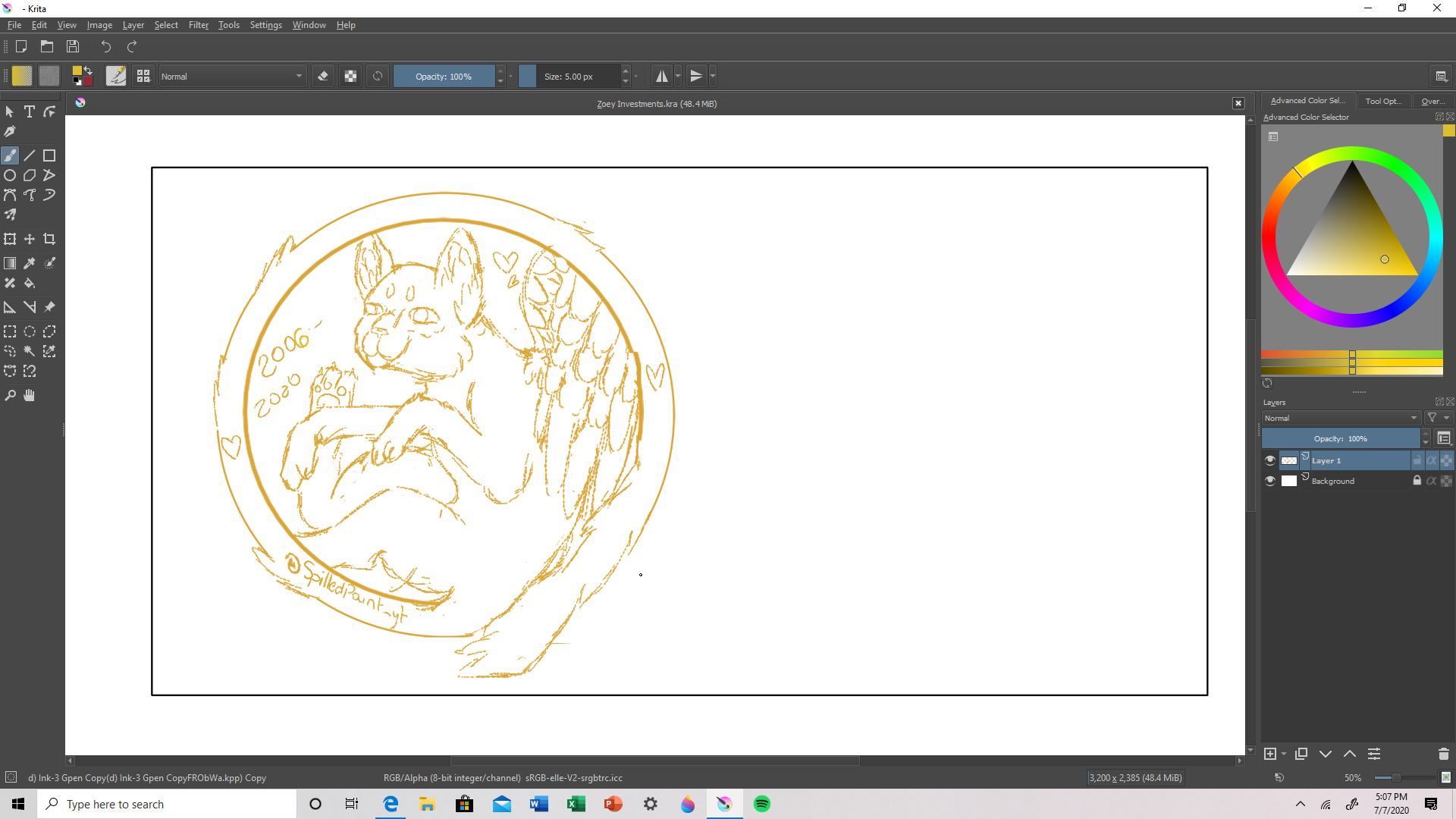1456x819 pixels.
Task: Select the Fill bucket tool
Action: point(30,283)
